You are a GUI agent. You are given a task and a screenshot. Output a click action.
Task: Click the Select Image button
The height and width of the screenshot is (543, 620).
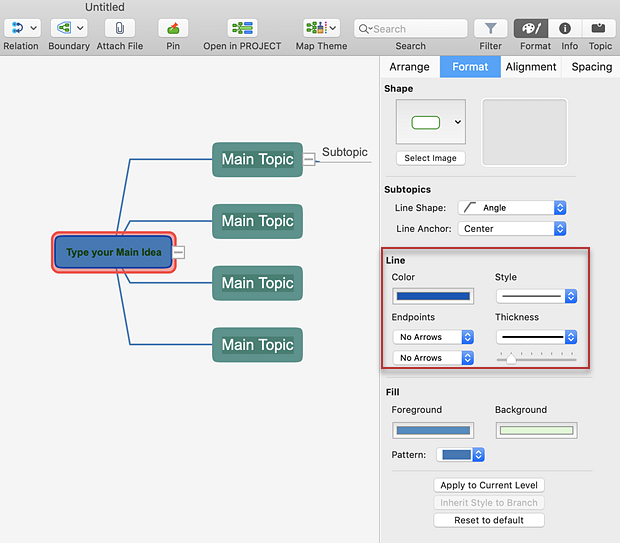tap(430, 158)
